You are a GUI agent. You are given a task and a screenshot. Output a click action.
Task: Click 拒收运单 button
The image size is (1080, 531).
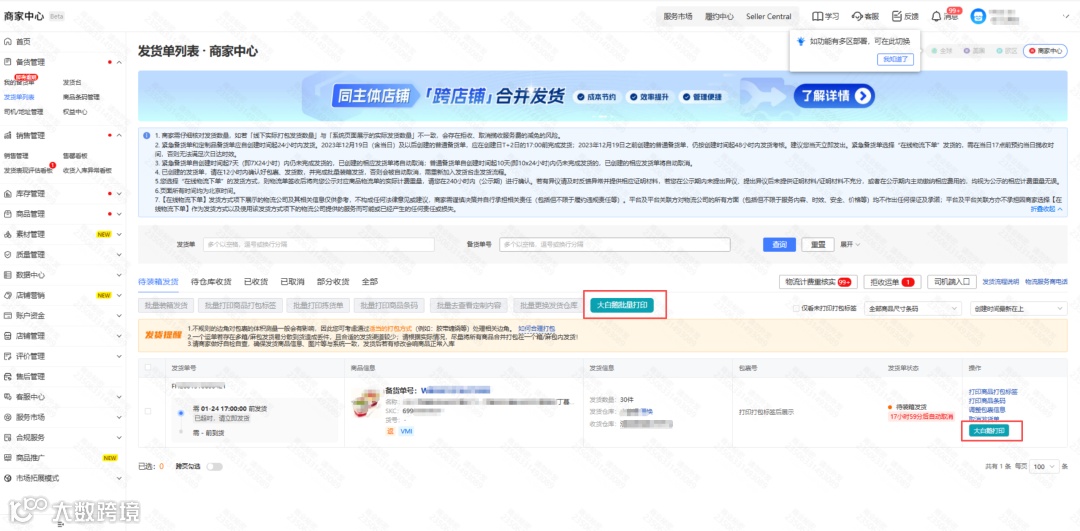click(x=892, y=282)
